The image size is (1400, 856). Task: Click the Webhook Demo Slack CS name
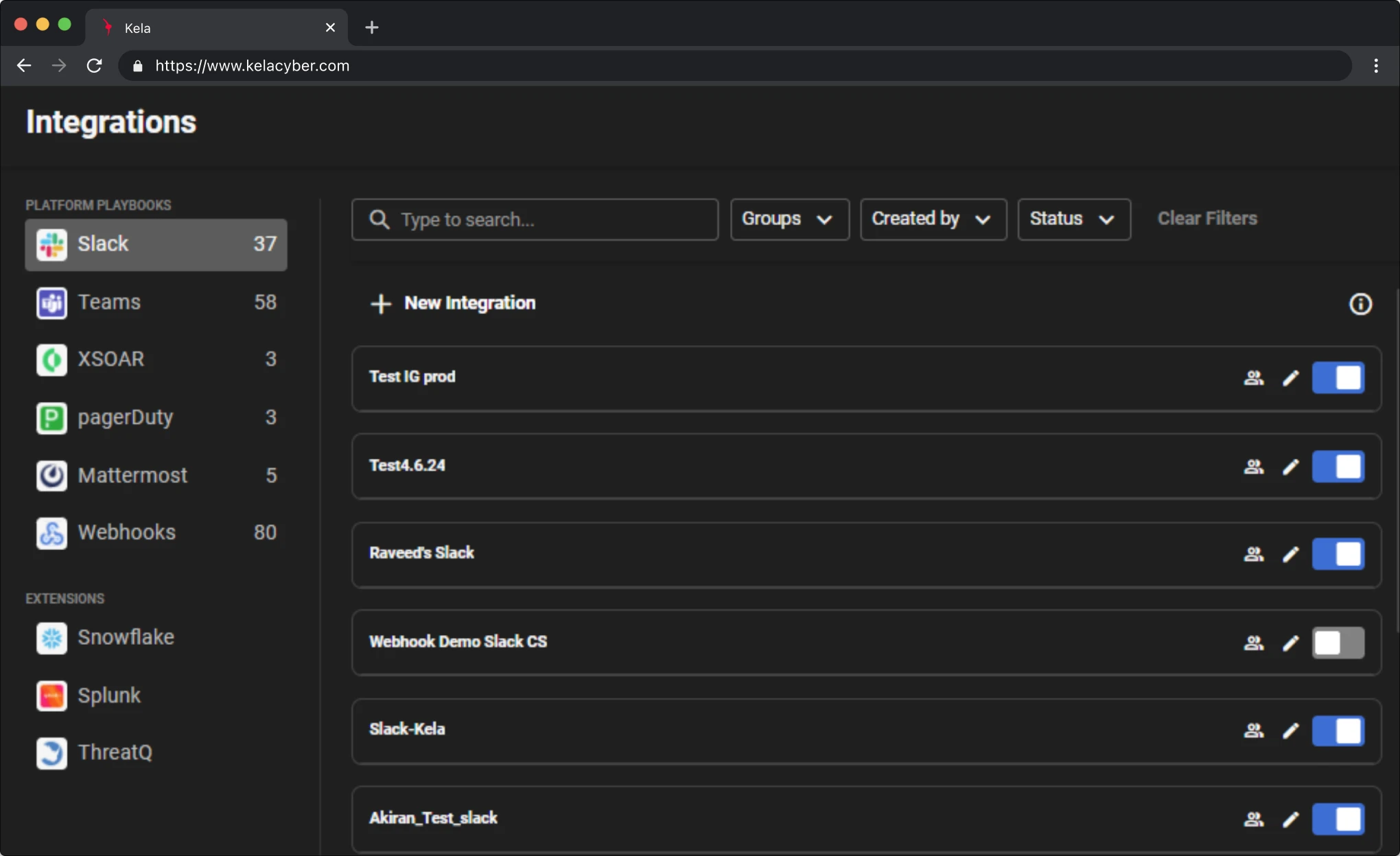tap(458, 642)
